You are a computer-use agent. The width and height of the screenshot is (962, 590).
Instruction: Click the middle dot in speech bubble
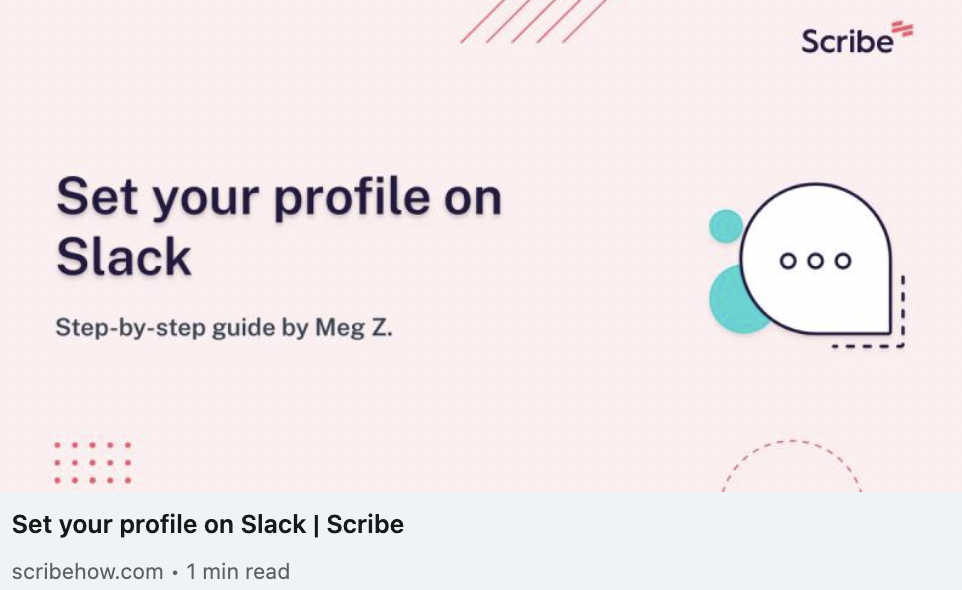pos(815,261)
